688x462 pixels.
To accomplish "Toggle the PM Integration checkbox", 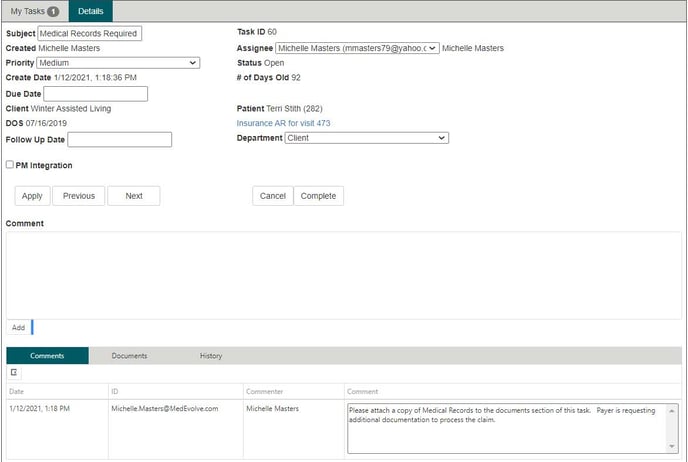I will coord(10,165).
